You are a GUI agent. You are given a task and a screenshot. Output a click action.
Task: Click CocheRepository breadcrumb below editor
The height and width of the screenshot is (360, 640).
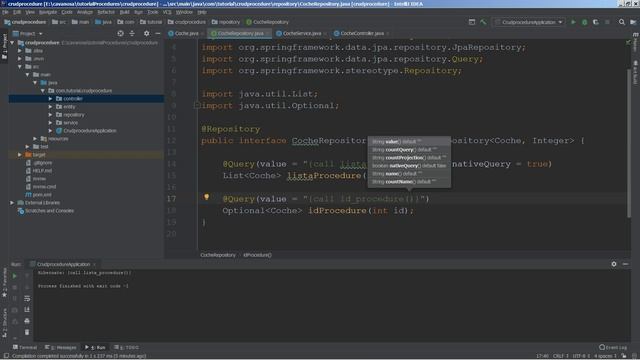(x=218, y=255)
